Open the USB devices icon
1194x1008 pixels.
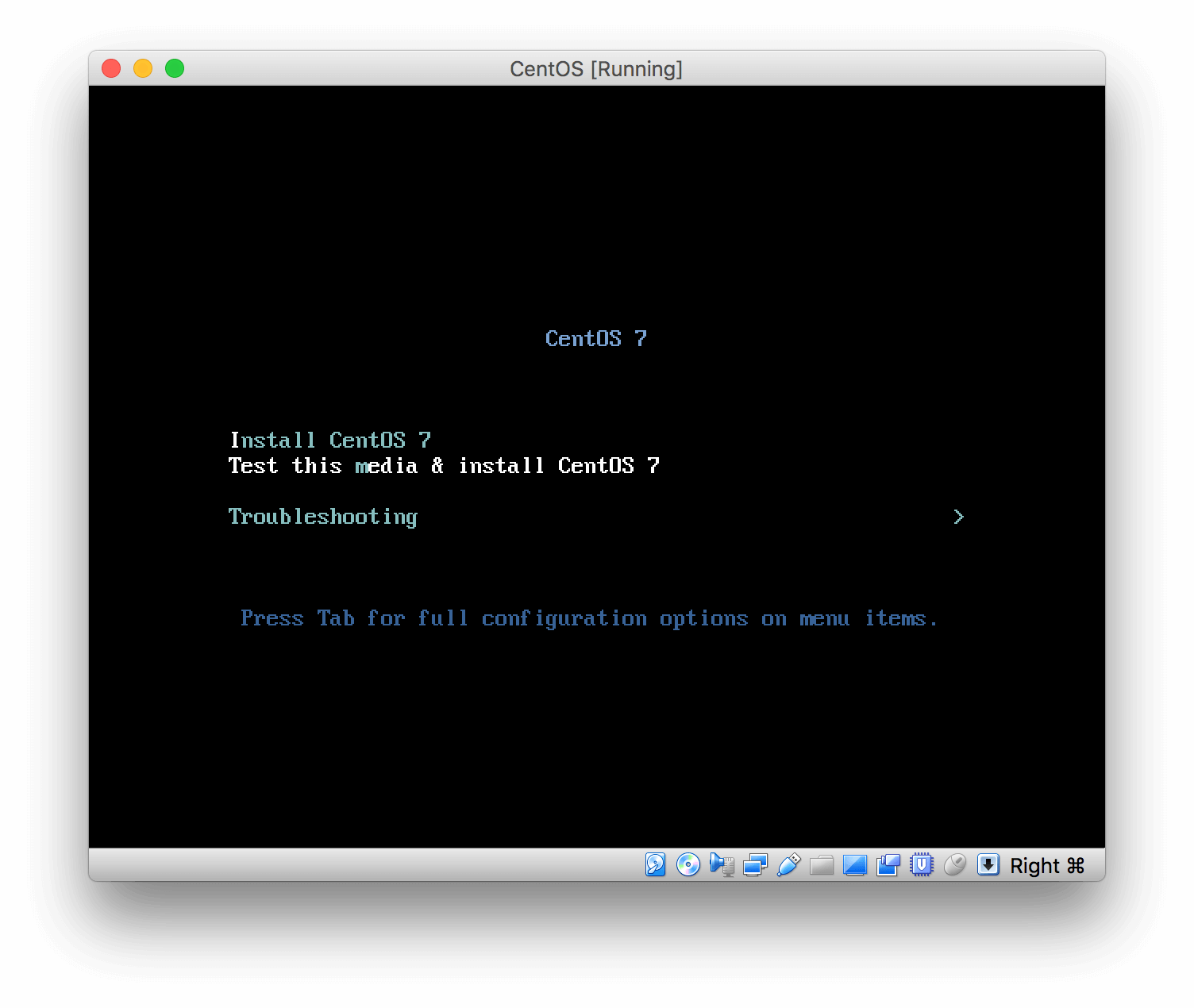[x=788, y=864]
